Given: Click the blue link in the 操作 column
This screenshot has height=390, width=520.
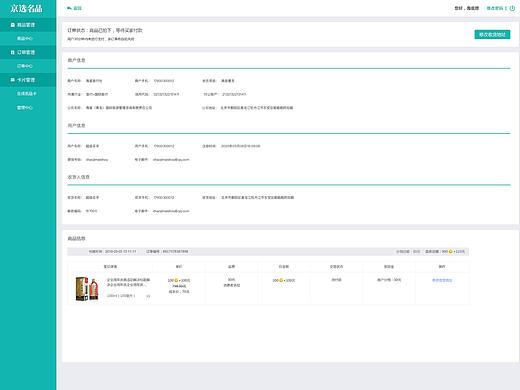Looking at the screenshot, I should pos(442,280).
